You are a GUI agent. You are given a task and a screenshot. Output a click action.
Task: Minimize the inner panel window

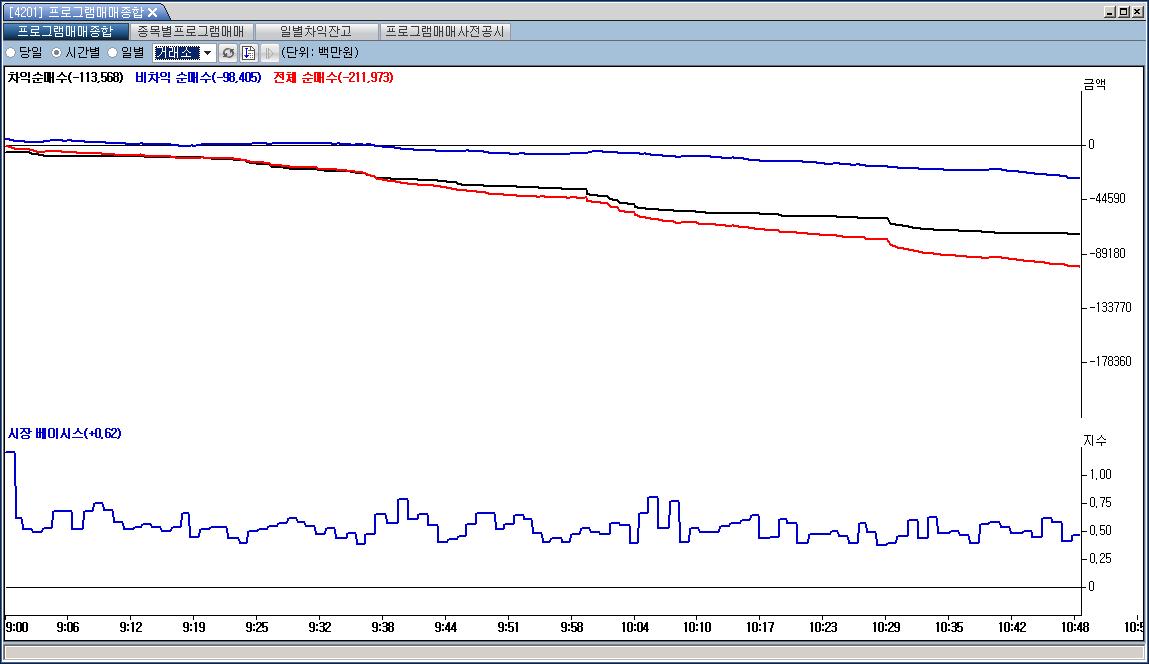(1111, 12)
